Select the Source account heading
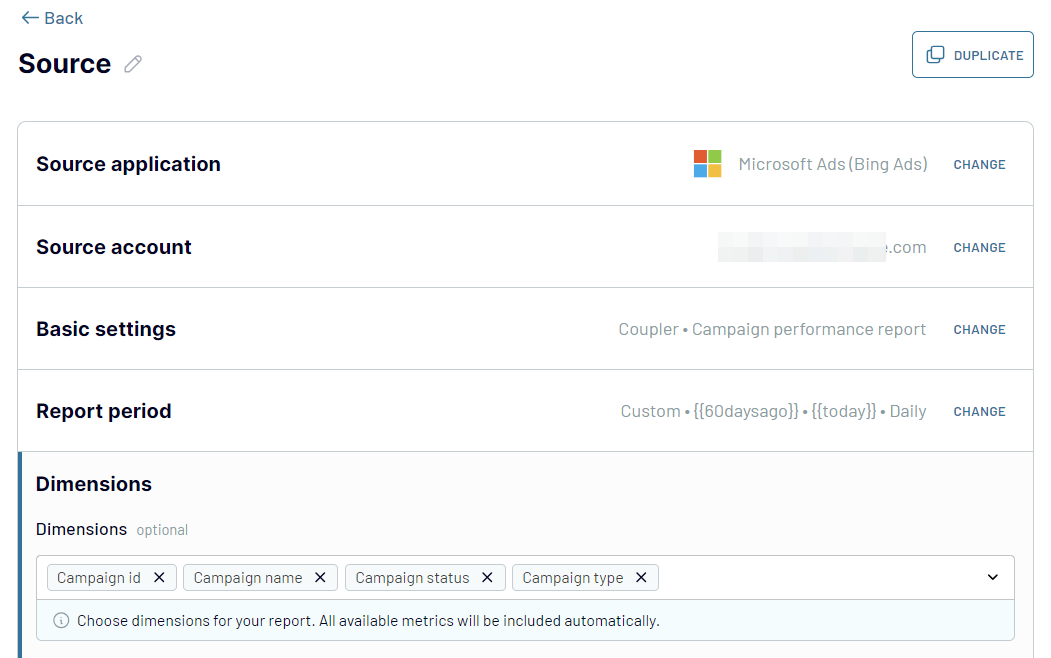Viewport: 1051px width, 658px height. 114,247
